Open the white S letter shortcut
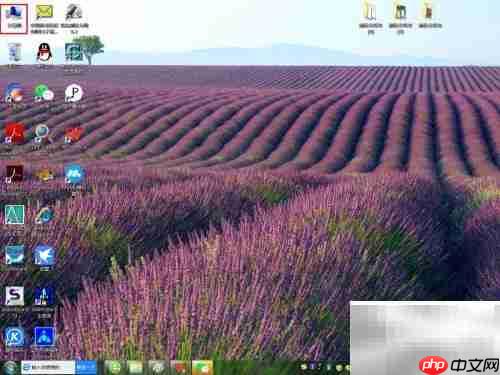The image size is (500, 375). pos(14,297)
